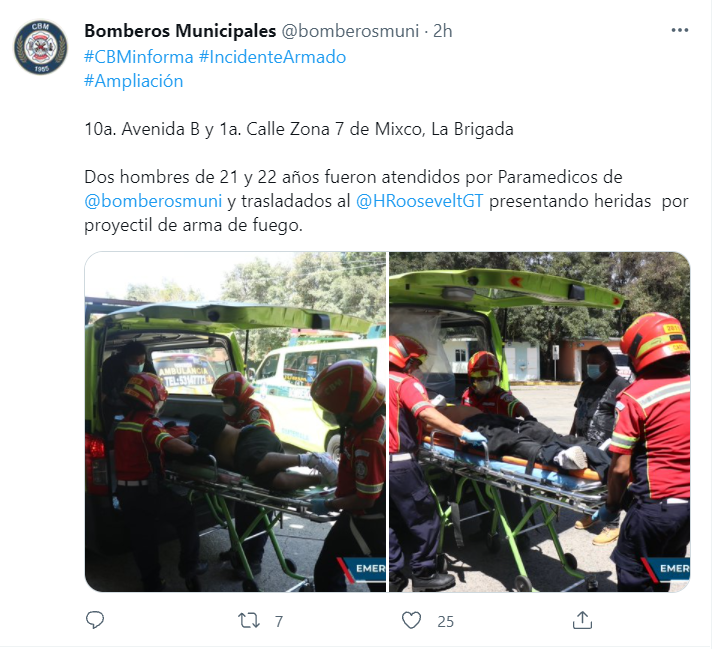View the retweet count of 7

pyautogui.click(x=279, y=621)
